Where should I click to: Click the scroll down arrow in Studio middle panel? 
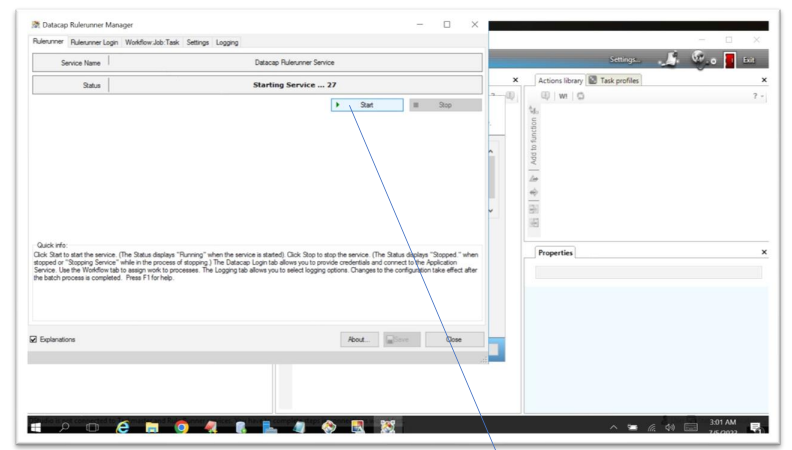(490, 210)
